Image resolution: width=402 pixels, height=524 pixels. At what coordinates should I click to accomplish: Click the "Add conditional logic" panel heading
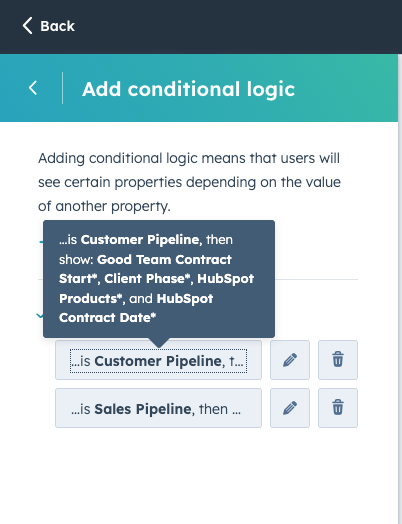(188, 89)
